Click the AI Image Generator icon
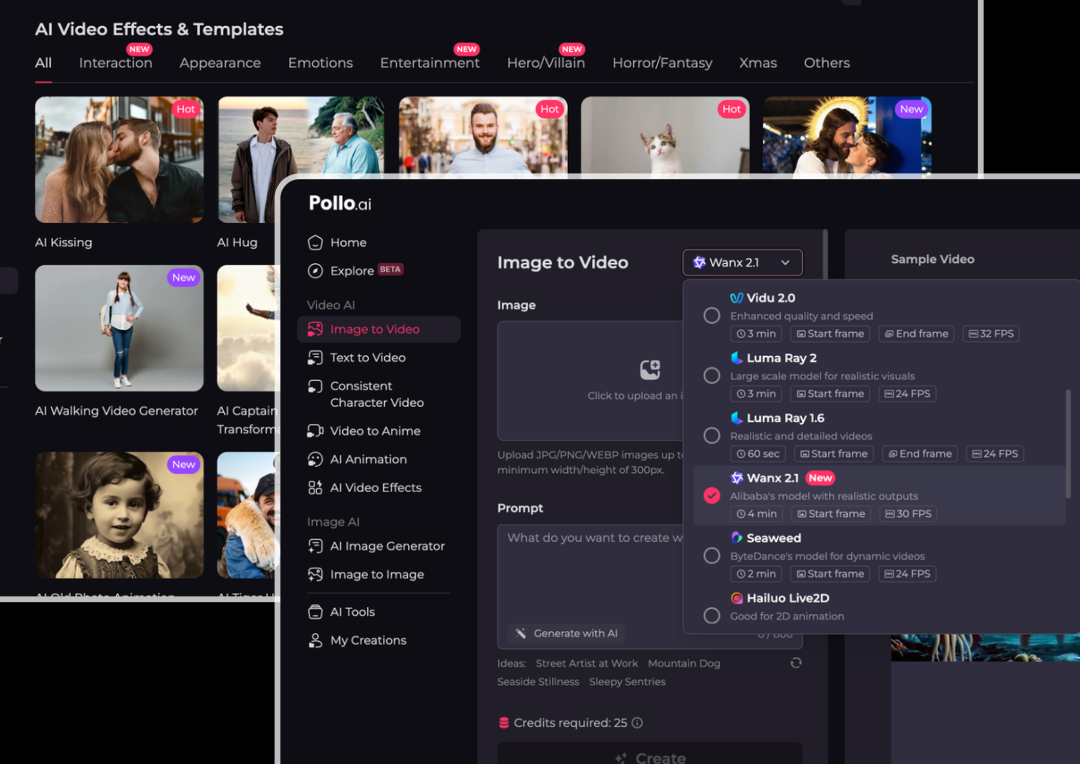1080x764 pixels. coord(315,546)
